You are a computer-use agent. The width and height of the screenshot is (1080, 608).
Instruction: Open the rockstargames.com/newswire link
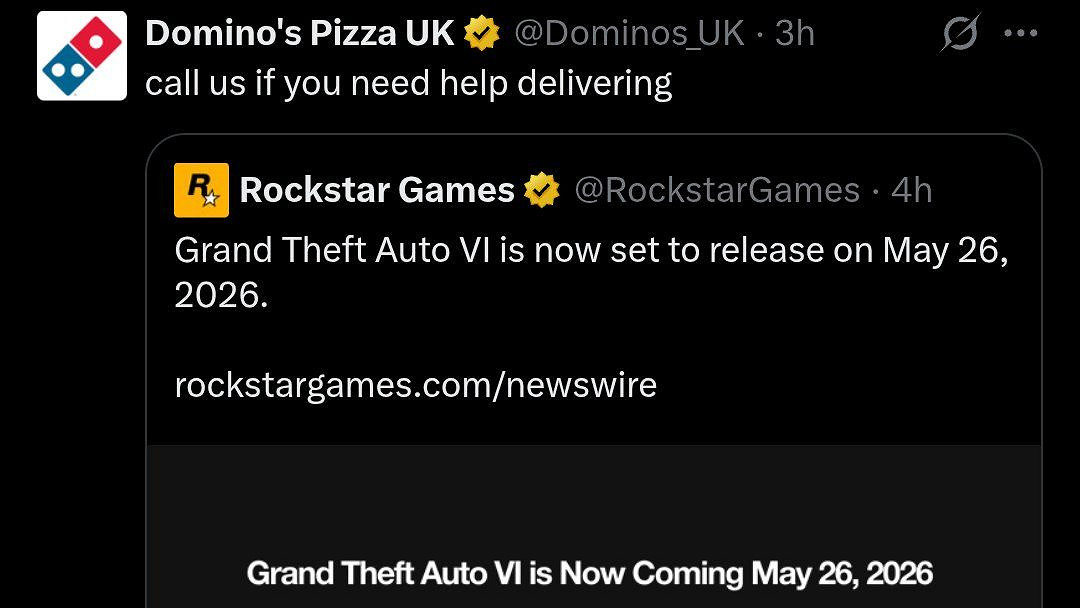pyautogui.click(x=415, y=385)
